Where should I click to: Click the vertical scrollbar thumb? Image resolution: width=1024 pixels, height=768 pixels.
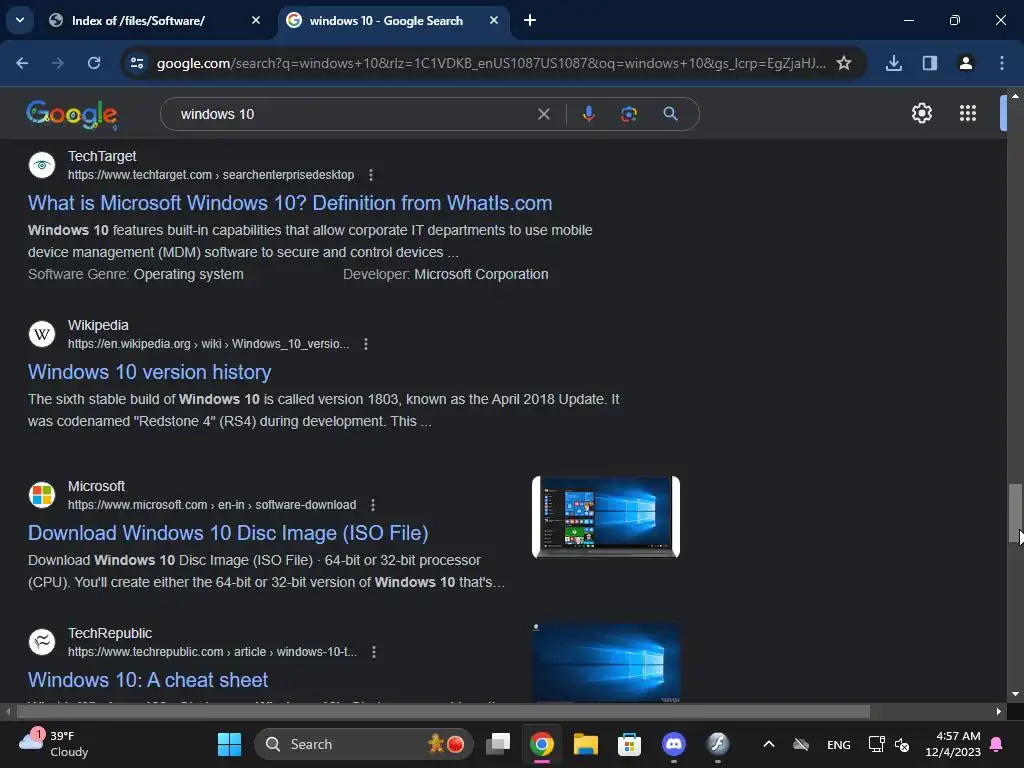(1014, 512)
